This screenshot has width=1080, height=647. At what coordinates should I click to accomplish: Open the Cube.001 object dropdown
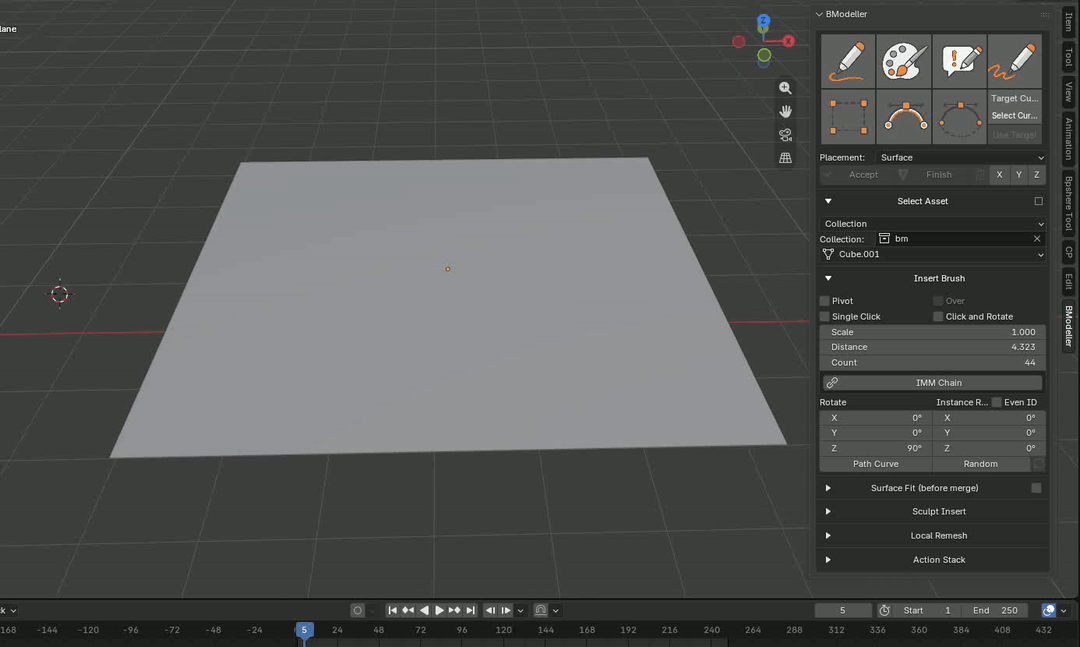(933, 254)
